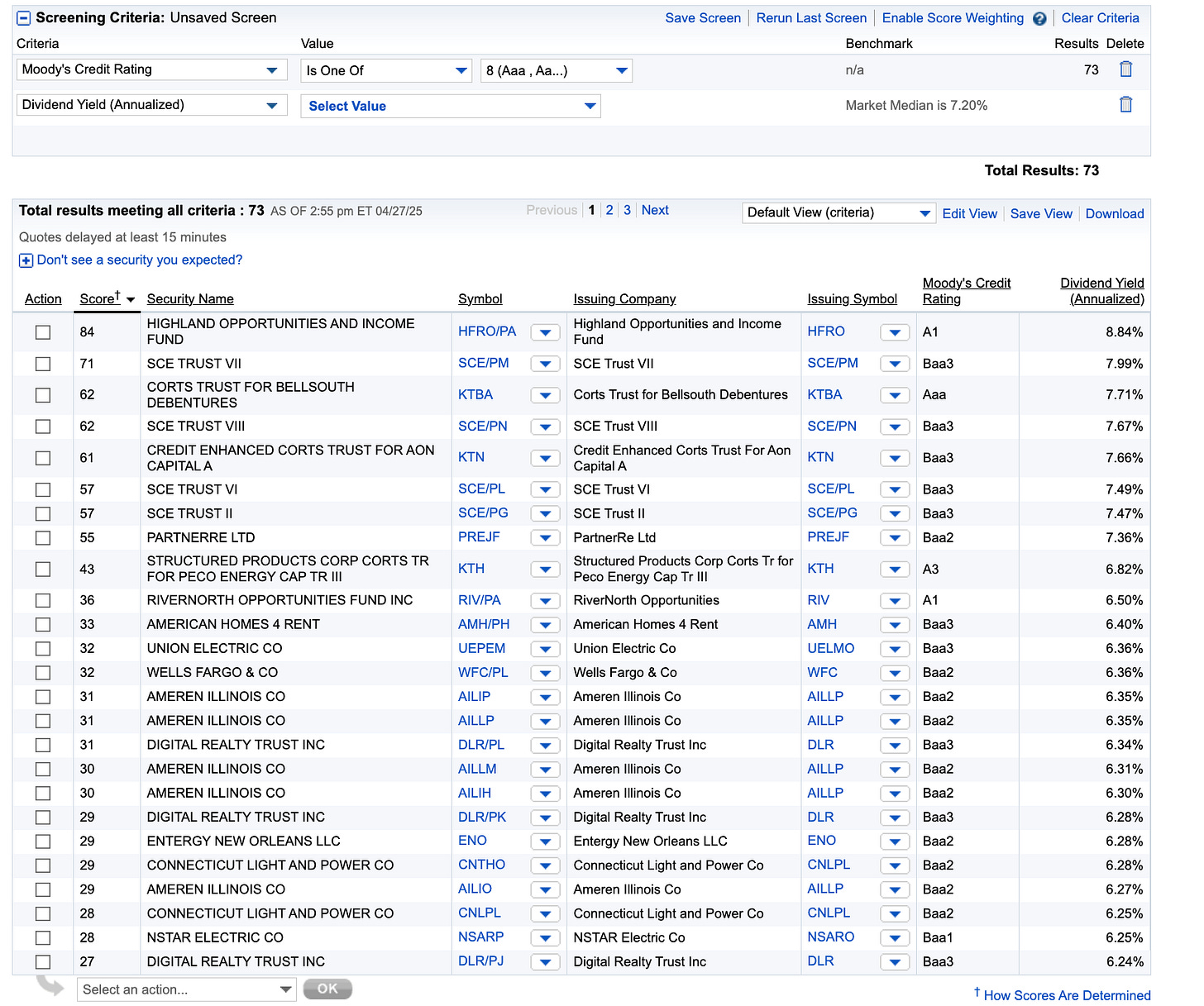Select checkbox for Corts Trust for Bellsouth
This screenshot has height=1006, width=1204.
[43, 395]
